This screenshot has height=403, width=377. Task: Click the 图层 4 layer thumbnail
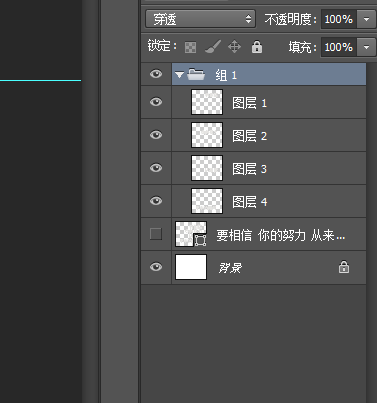coord(207,201)
